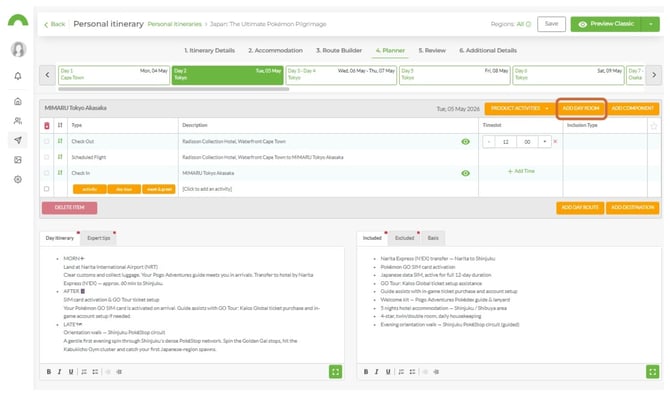Toggle visibility eye on Check Out row
Screen dimensions: 670x393
point(465,141)
